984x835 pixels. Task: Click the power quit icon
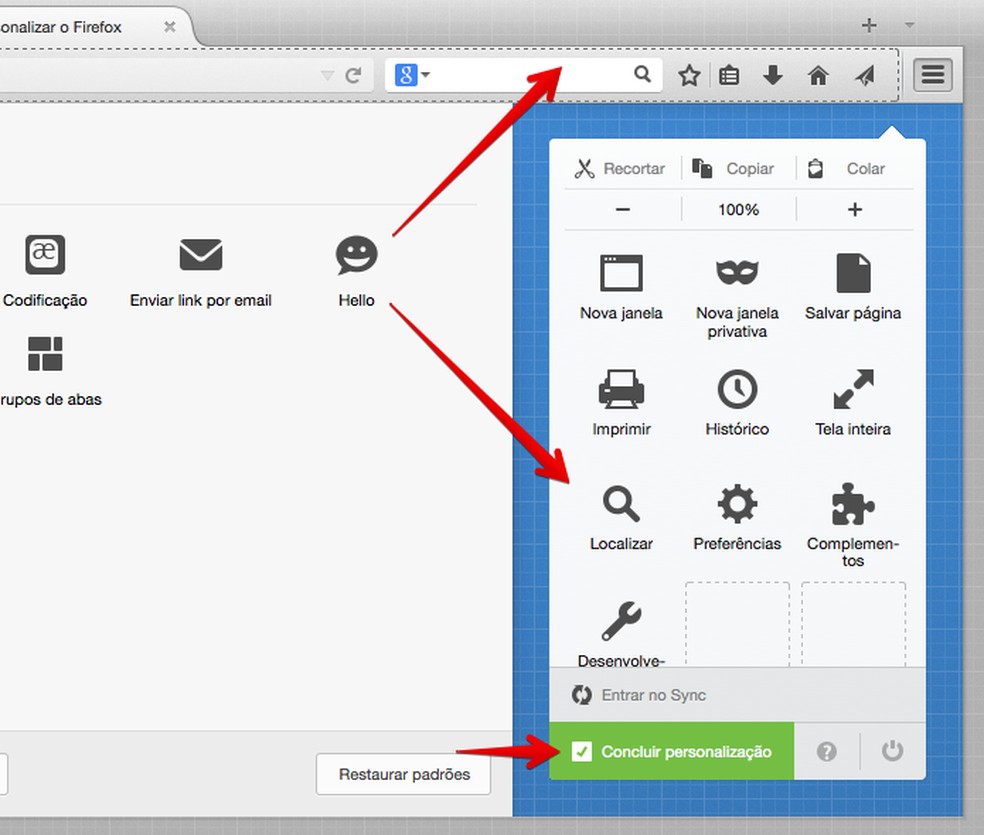(892, 751)
